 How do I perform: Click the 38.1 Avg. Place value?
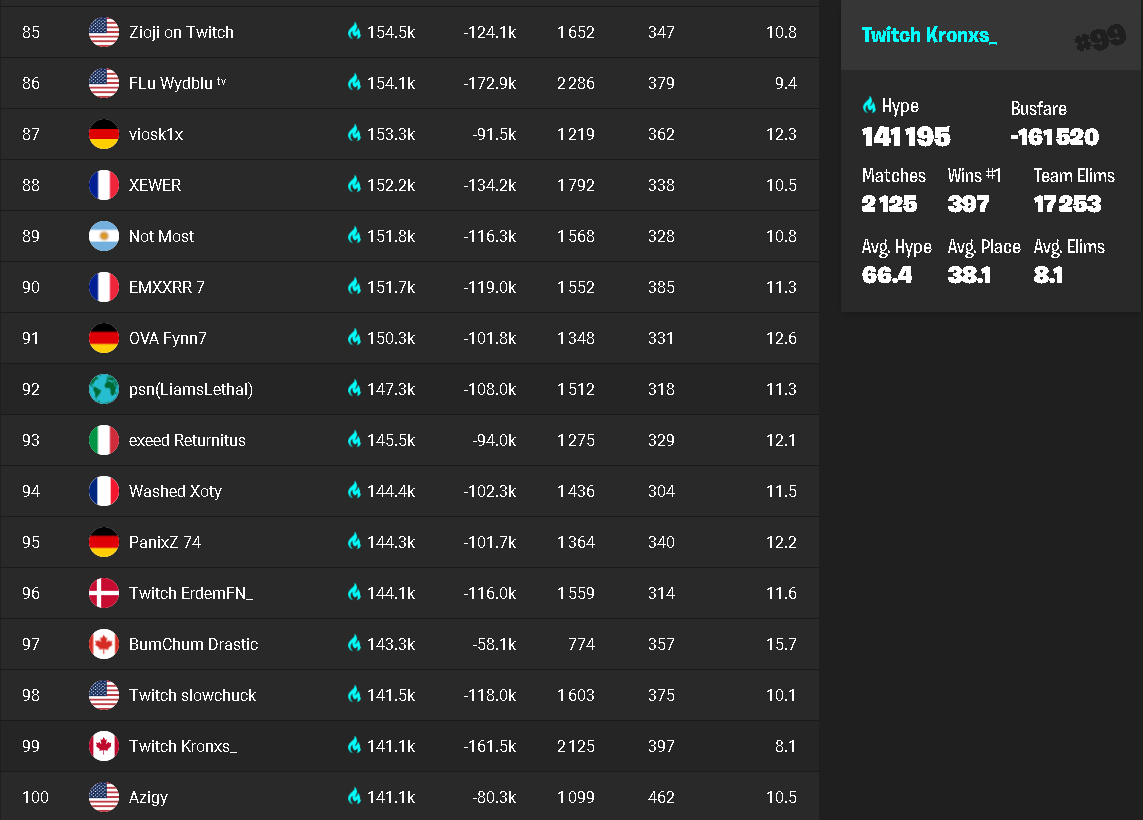click(x=969, y=275)
